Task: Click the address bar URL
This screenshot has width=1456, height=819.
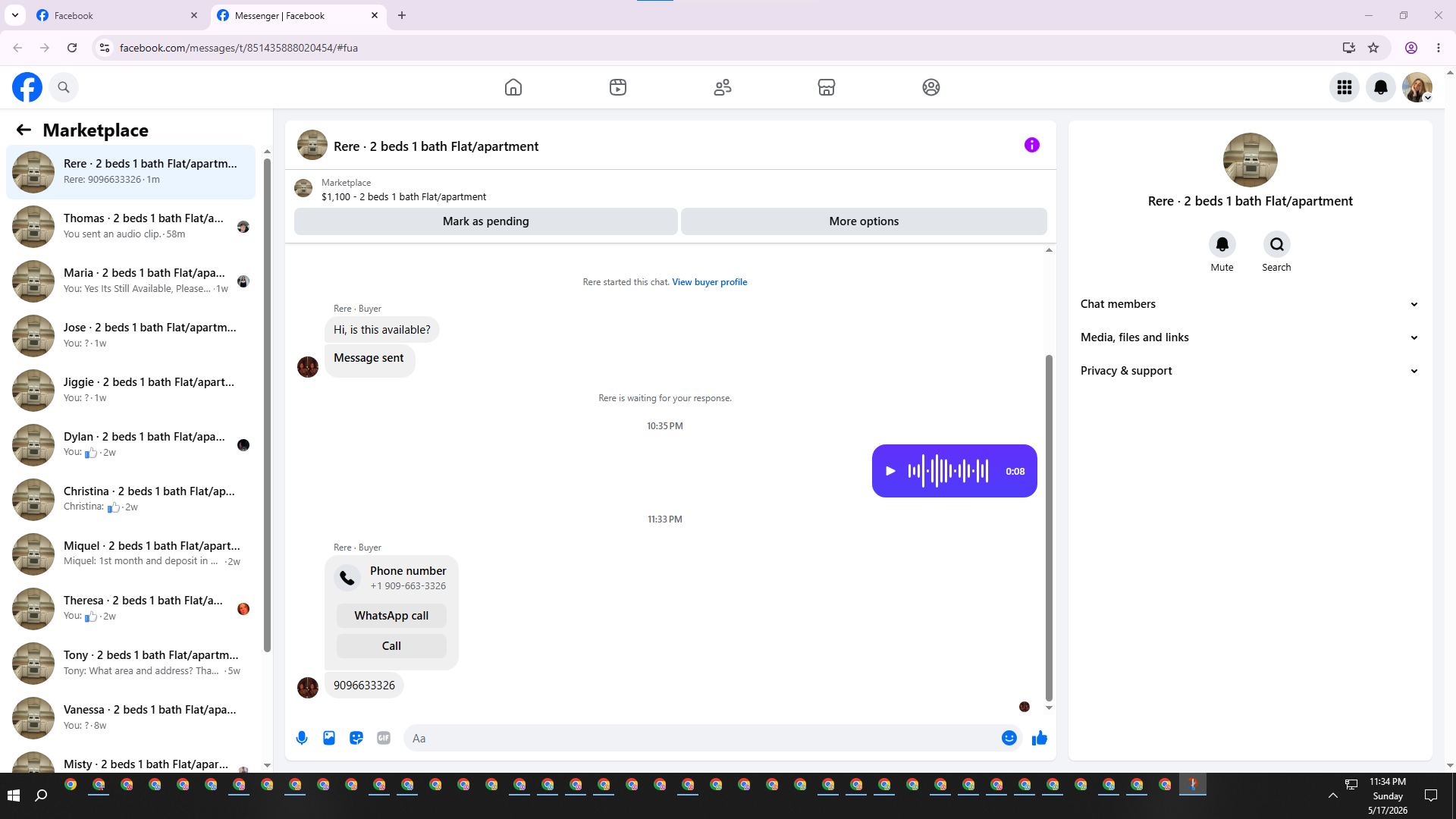Action: click(x=238, y=48)
